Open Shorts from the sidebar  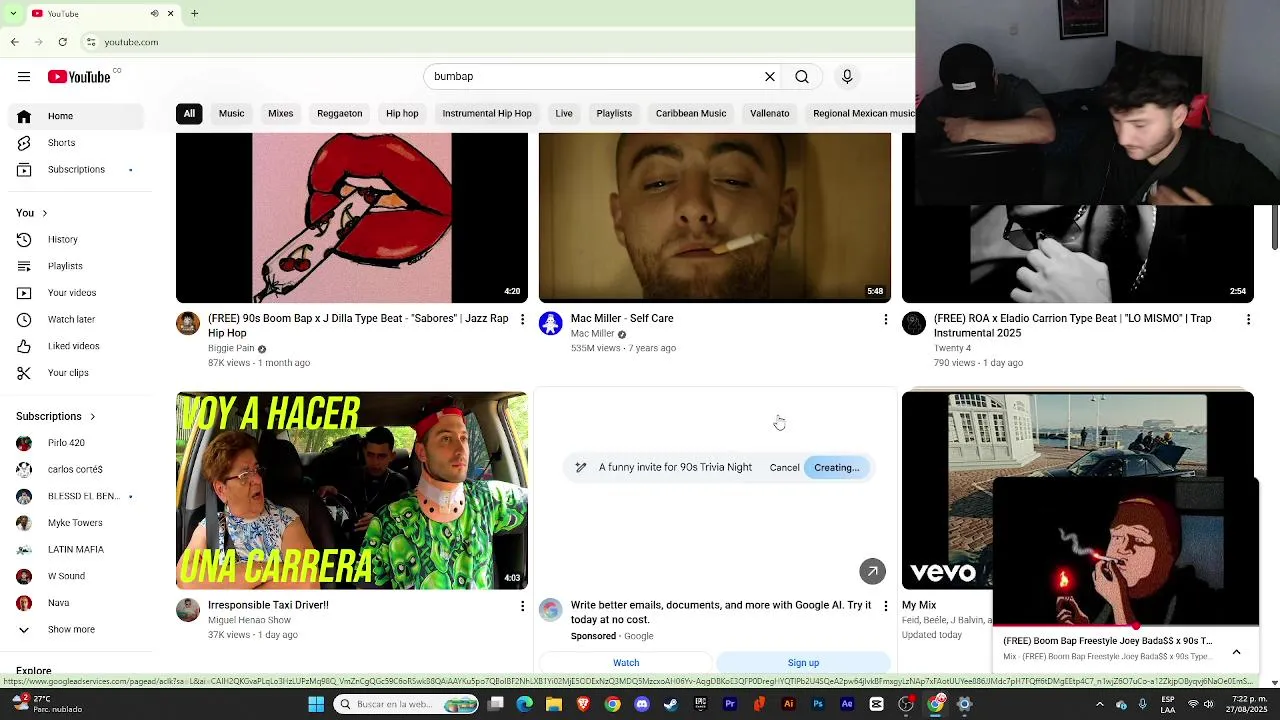76,143
